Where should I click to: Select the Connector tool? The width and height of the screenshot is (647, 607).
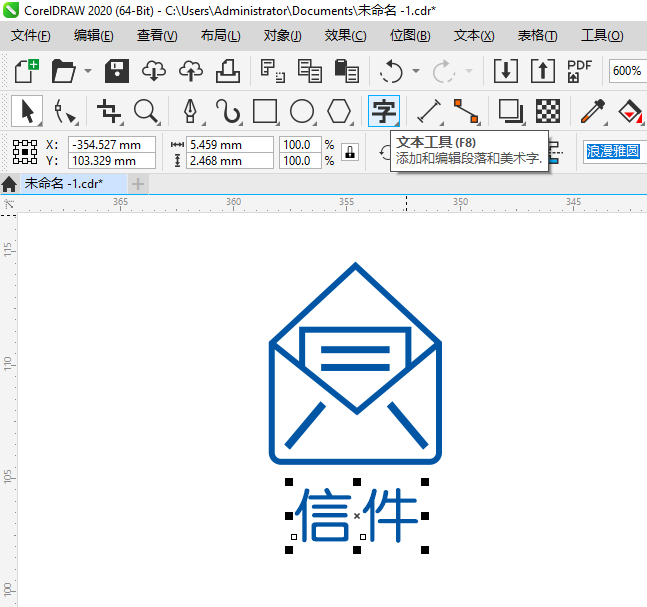pos(466,111)
